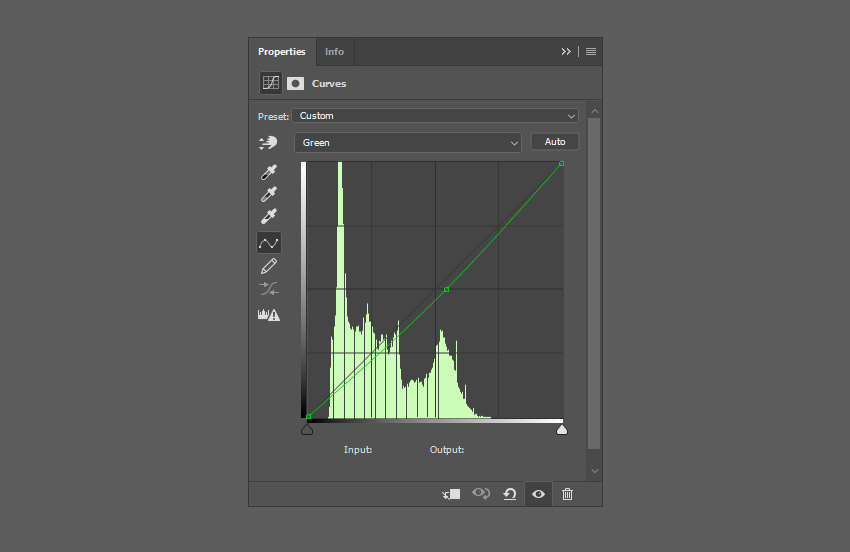Click the scrollbar down arrow
The width and height of the screenshot is (850, 552).
[595, 471]
